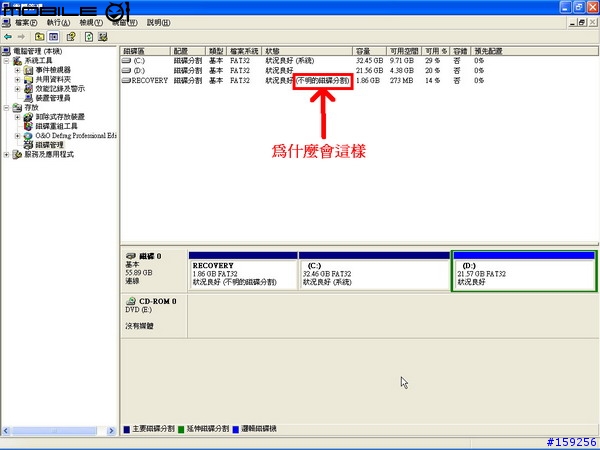The image size is (600, 450).
Task: Select the 磁碟管理 tree item label
Action: [50, 145]
